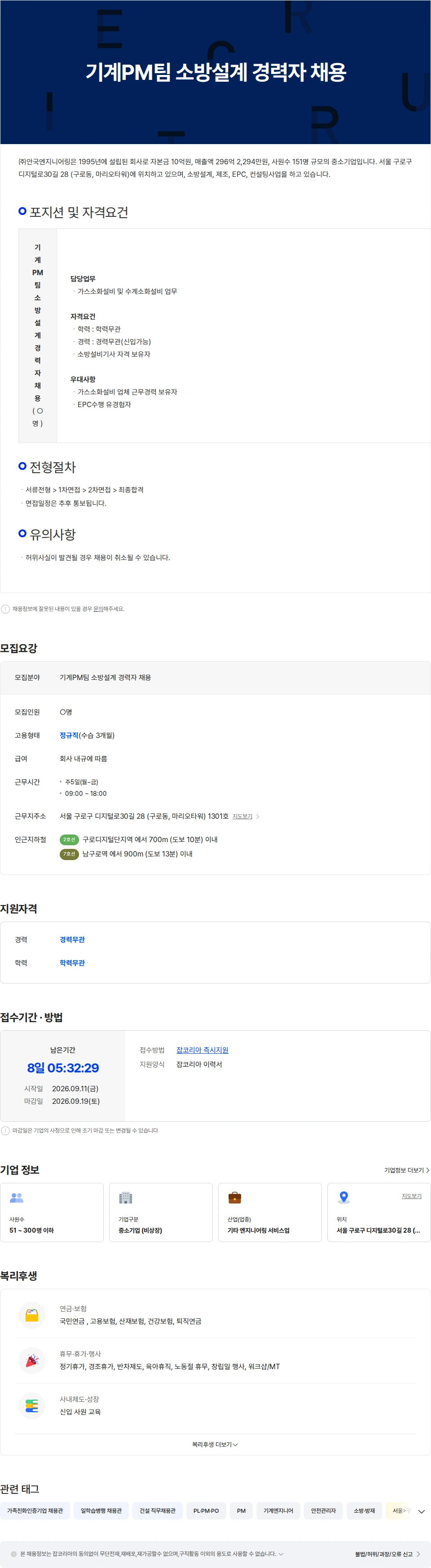Select the 가족친화인증기업 채용관 tag
This screenshot has width=431, height=1568.
pos(35,1511)
